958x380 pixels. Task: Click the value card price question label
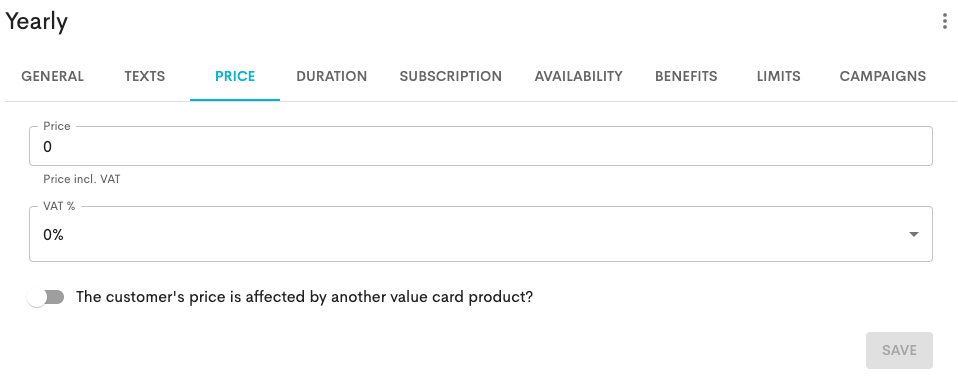pyautogui.click(x=304, y=297)
